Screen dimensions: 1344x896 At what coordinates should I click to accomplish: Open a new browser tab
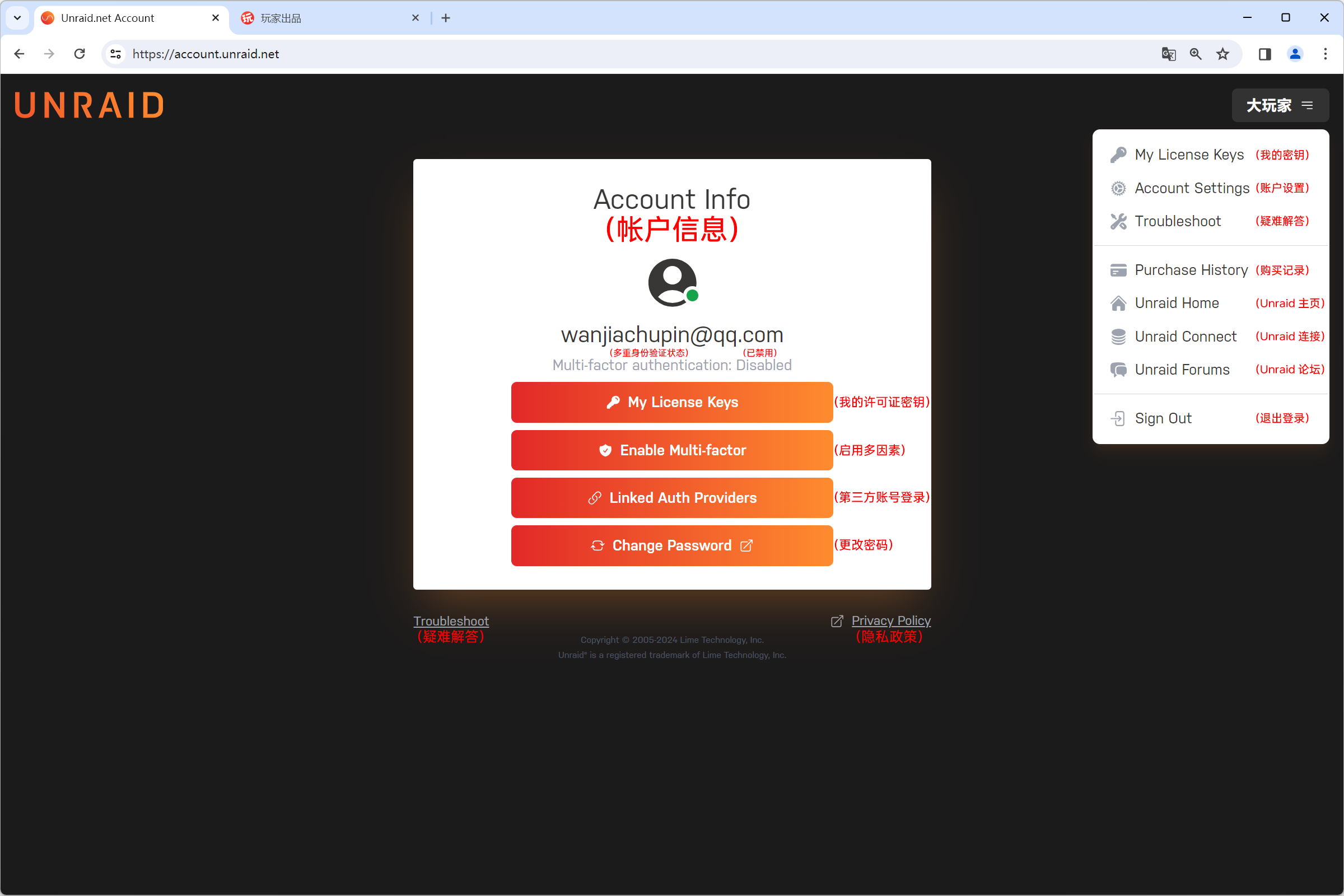[446, 18]
